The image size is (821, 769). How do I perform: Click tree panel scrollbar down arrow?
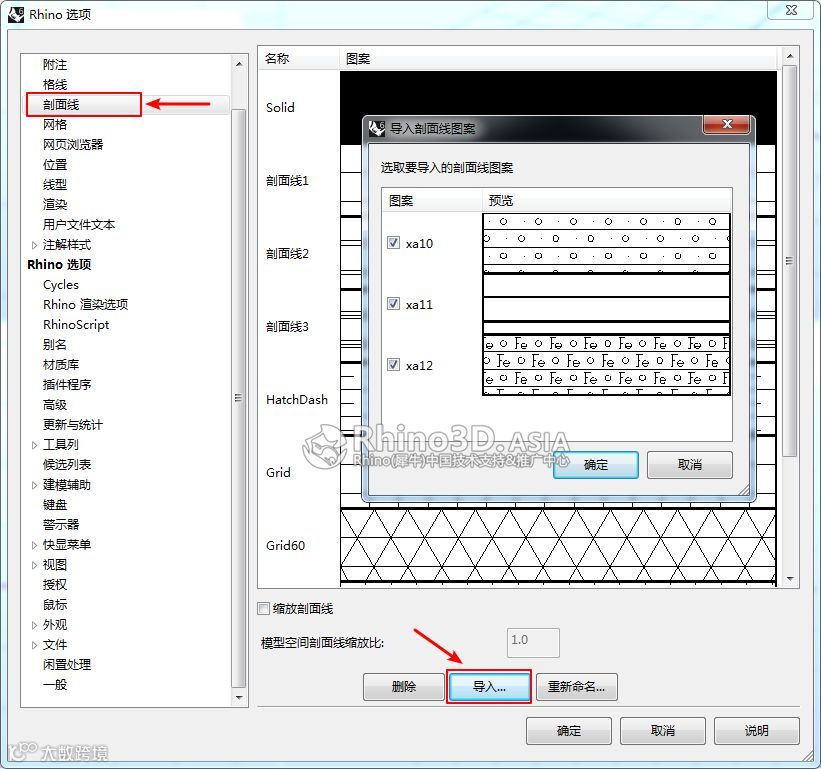(x=239, y=697)
